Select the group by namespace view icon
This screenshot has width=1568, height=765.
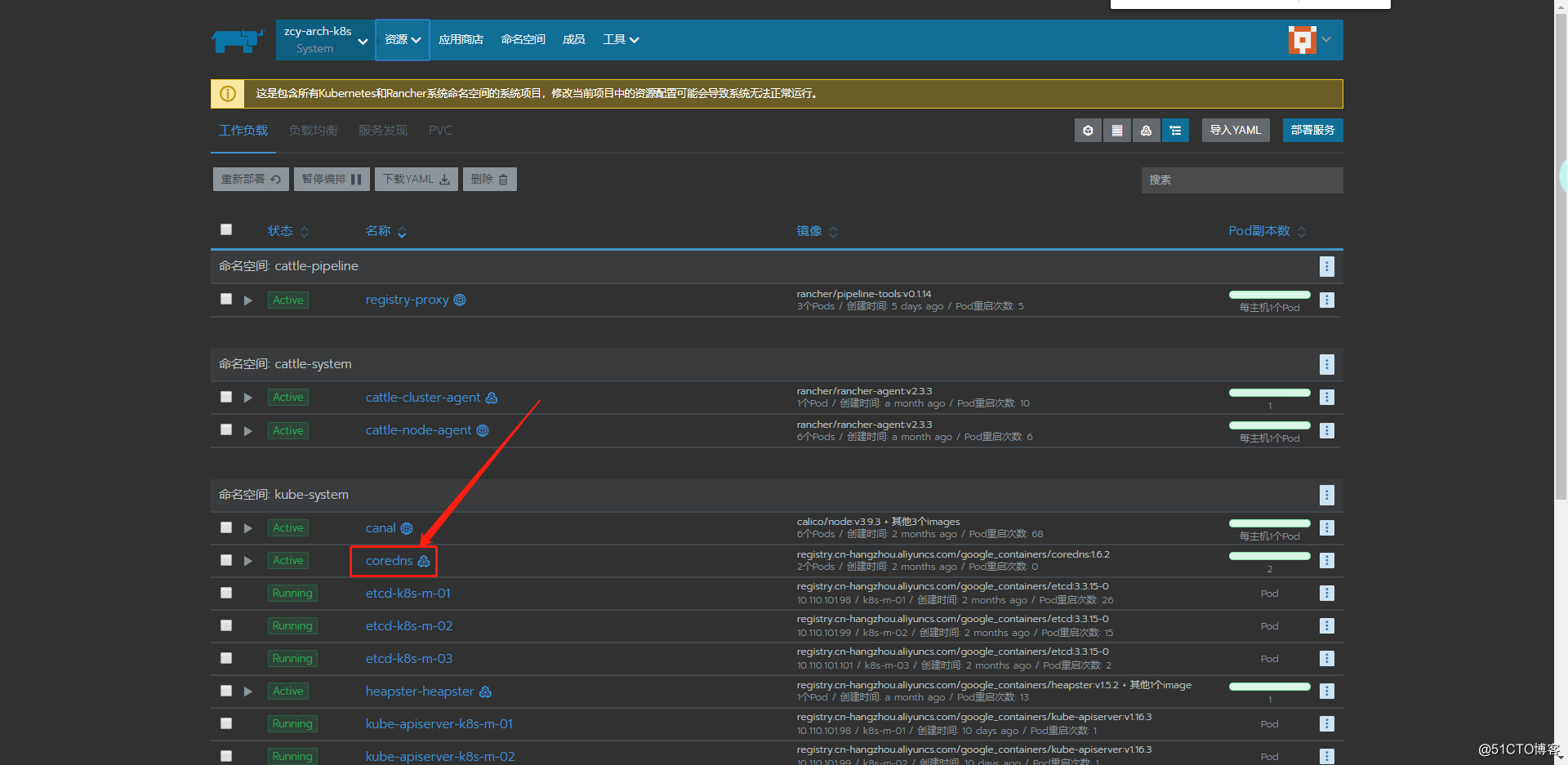coord(1175,131)
